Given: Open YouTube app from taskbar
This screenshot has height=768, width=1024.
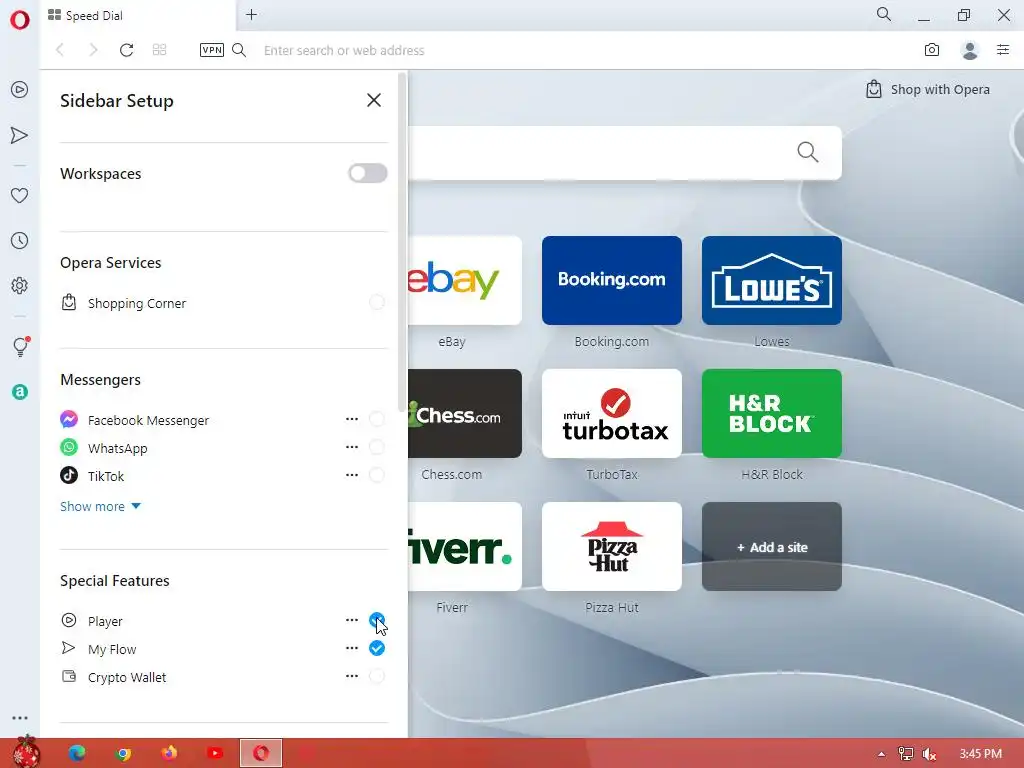Looking at the screenshot, I should tap(215, 753).
